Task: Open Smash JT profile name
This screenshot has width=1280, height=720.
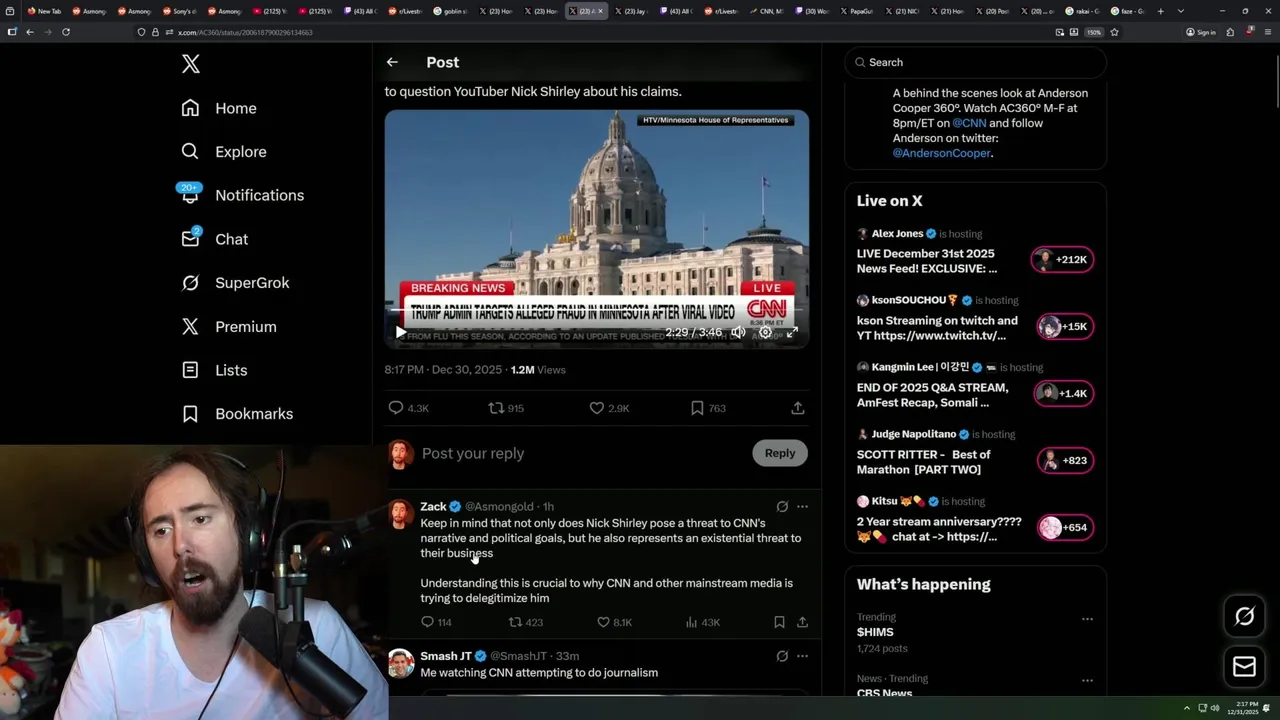Action: tap(446, 656)
